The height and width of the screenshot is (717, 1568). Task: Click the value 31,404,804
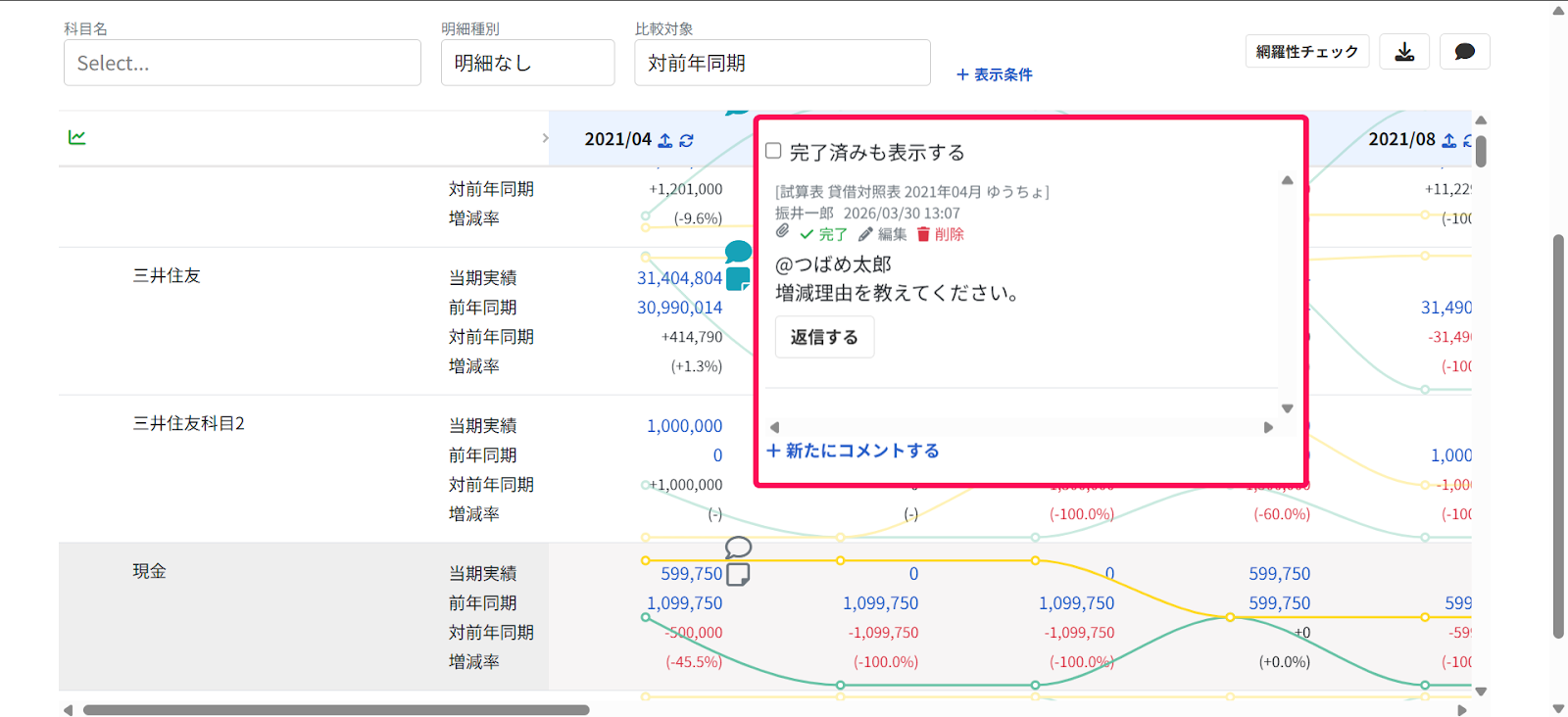point(679,278)
